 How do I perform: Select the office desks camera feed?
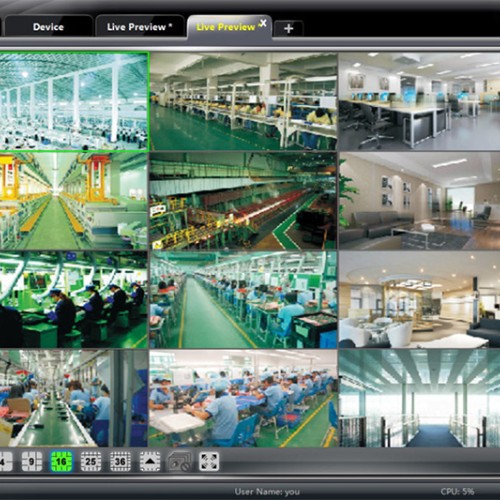[x=419, y=101]
